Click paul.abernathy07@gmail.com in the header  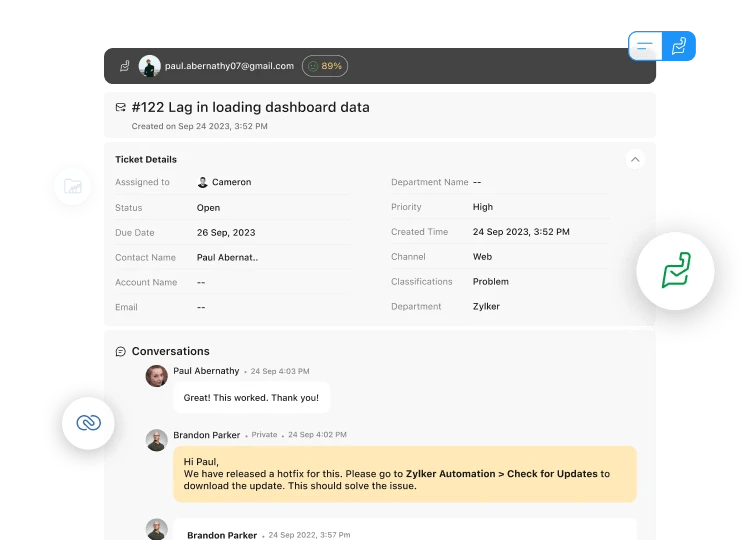point(229,66)
